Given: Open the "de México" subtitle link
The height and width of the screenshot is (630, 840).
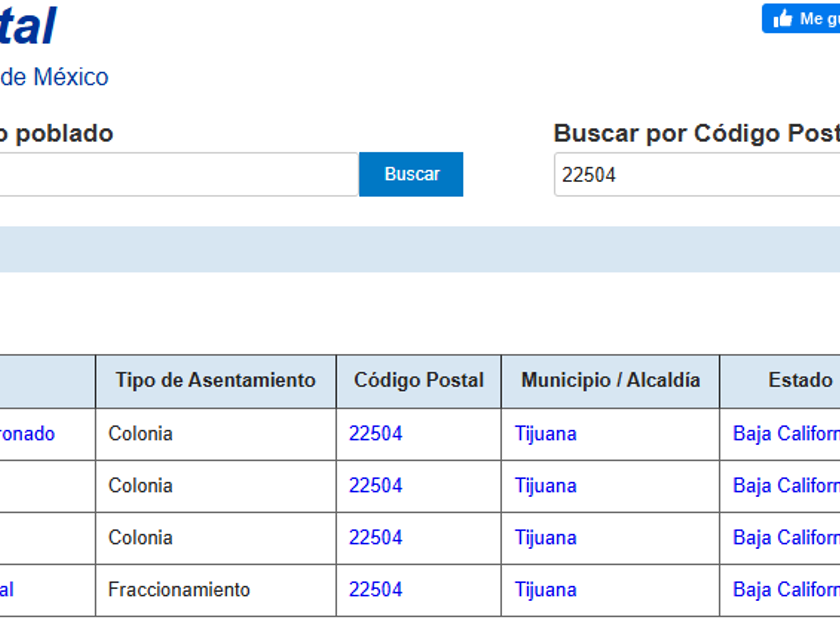Looking at the screenshot, I should tap(54, 77).
